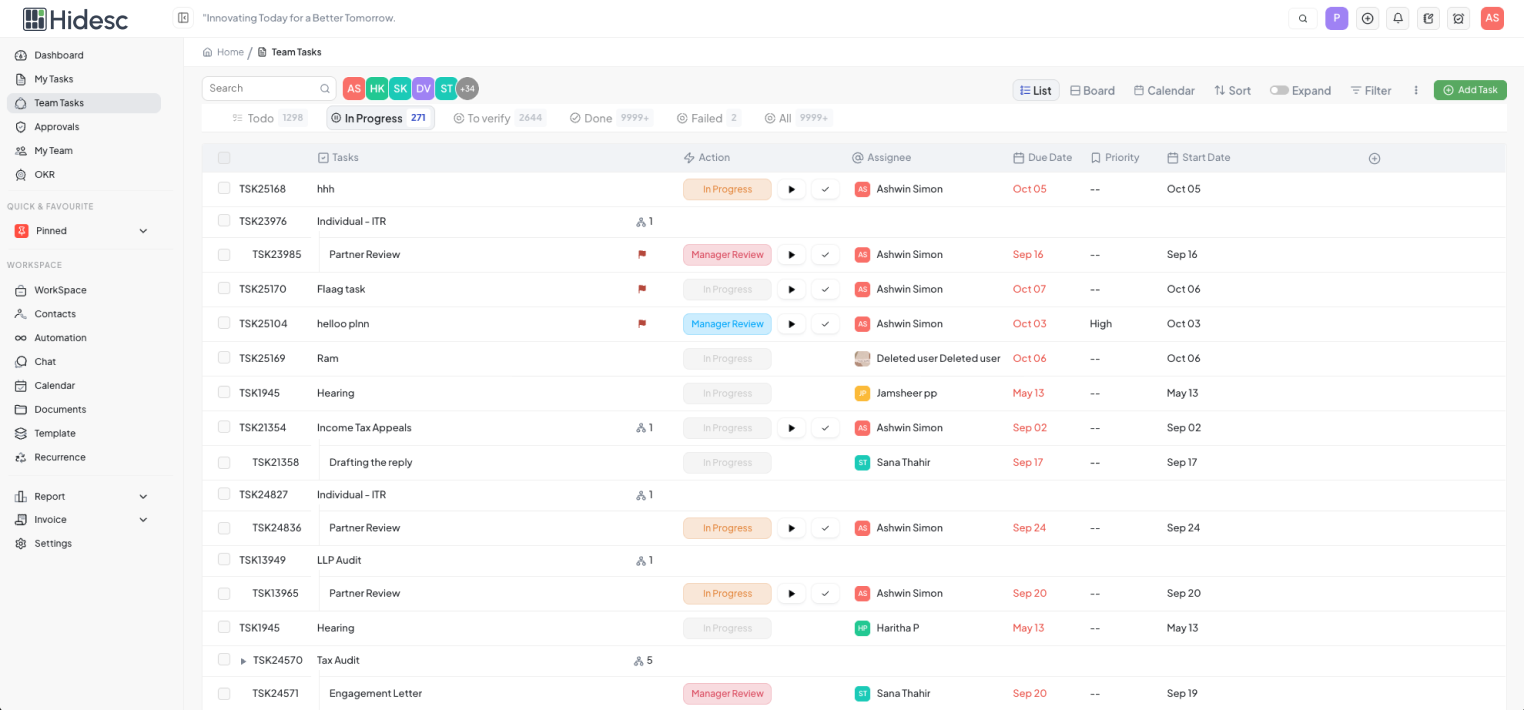Click the +34 assignee avatars badge
Screen dimensions: 1524x710
point(466,88)
